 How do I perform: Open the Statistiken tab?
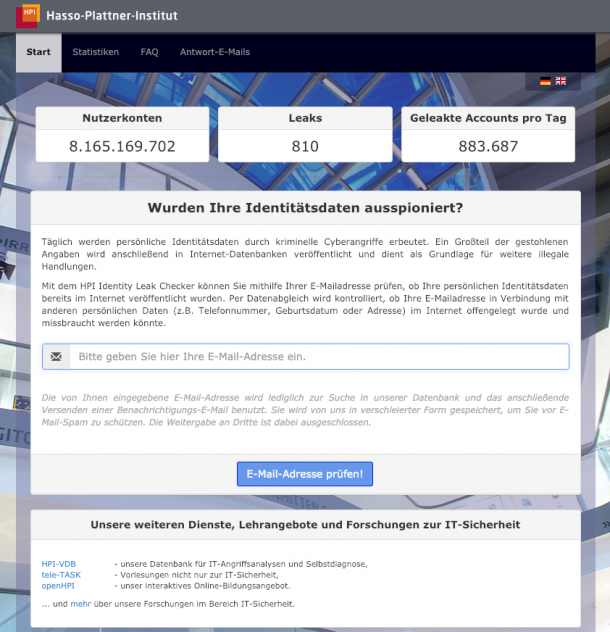pyautogui.click(x=96, y=52)
